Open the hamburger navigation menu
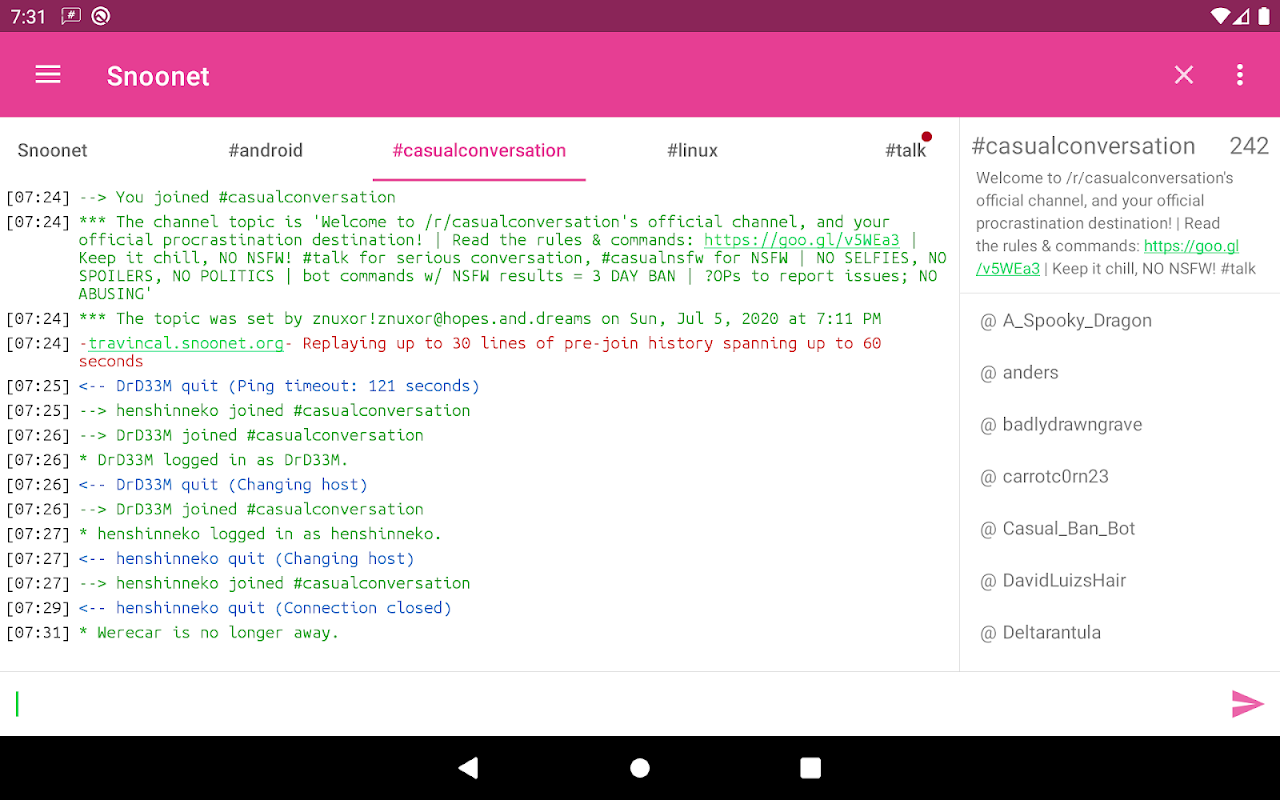Viewport: 1280px width, 800px height. tap(48, 75)
